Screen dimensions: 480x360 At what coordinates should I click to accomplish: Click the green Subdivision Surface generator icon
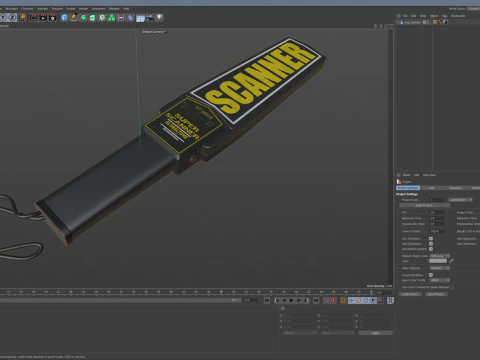click(x=83, y=17)
